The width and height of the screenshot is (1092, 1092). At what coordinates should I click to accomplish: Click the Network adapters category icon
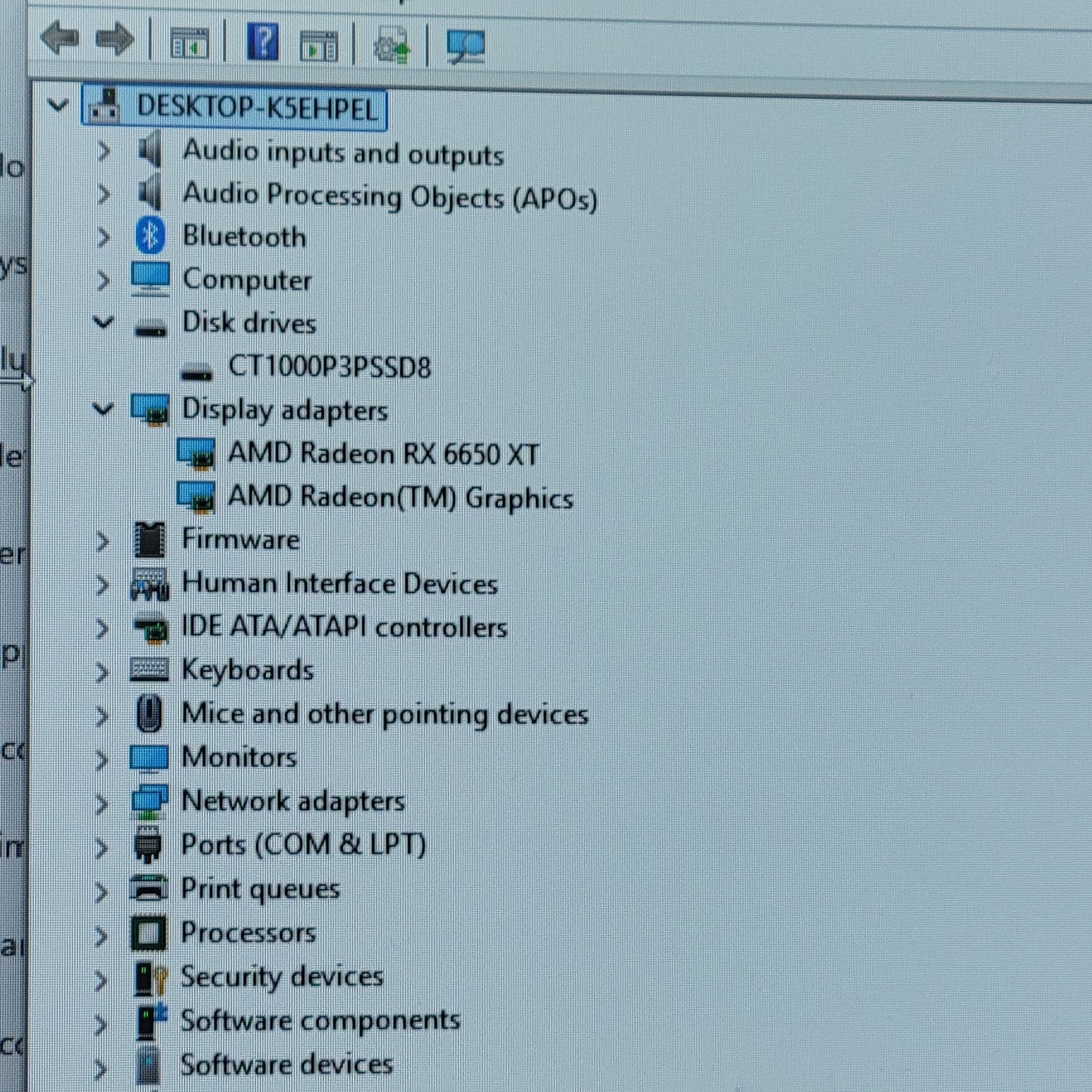tap(149, 801)
